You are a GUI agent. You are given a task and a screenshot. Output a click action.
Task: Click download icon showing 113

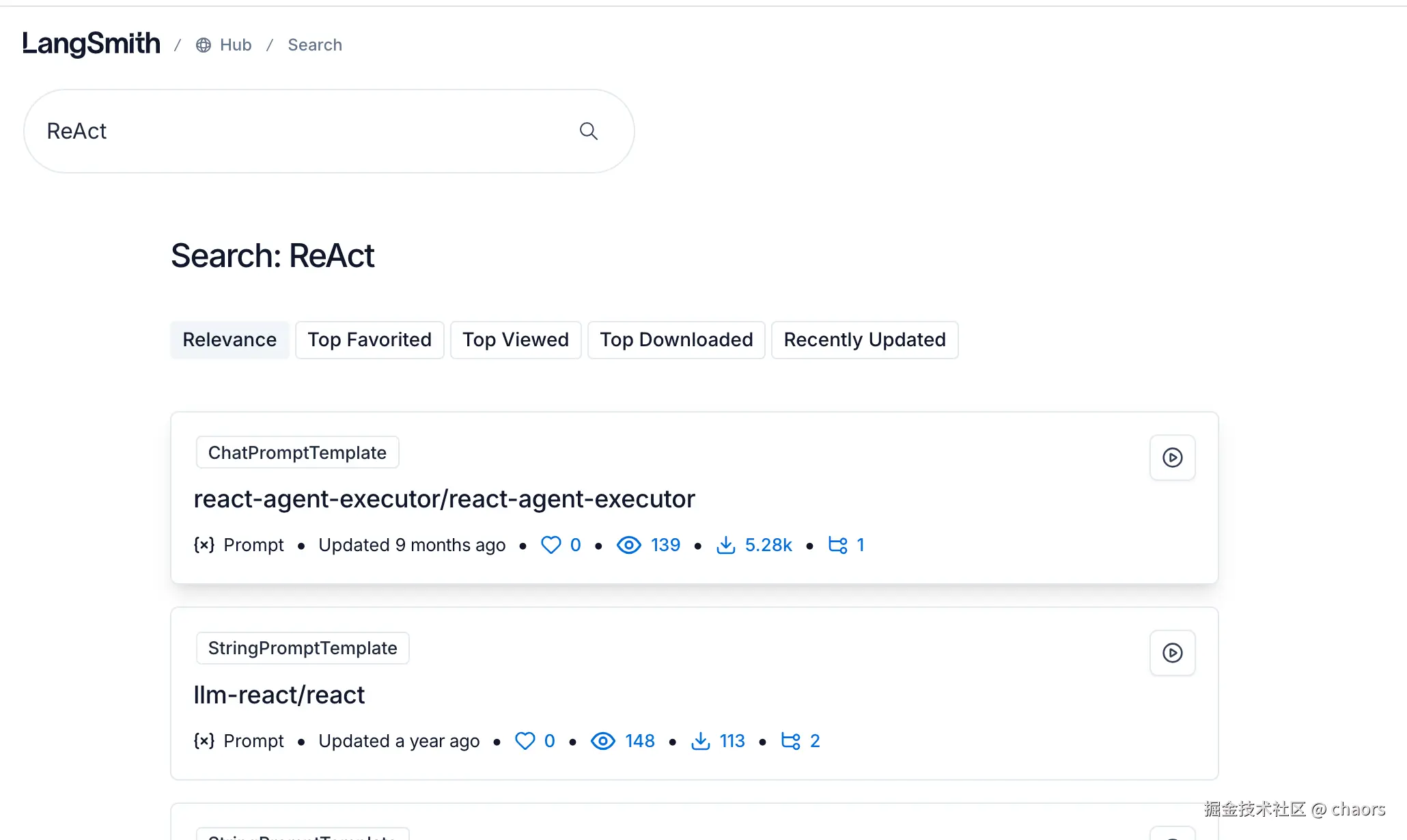pyautogui.click(x=700, y=741)
